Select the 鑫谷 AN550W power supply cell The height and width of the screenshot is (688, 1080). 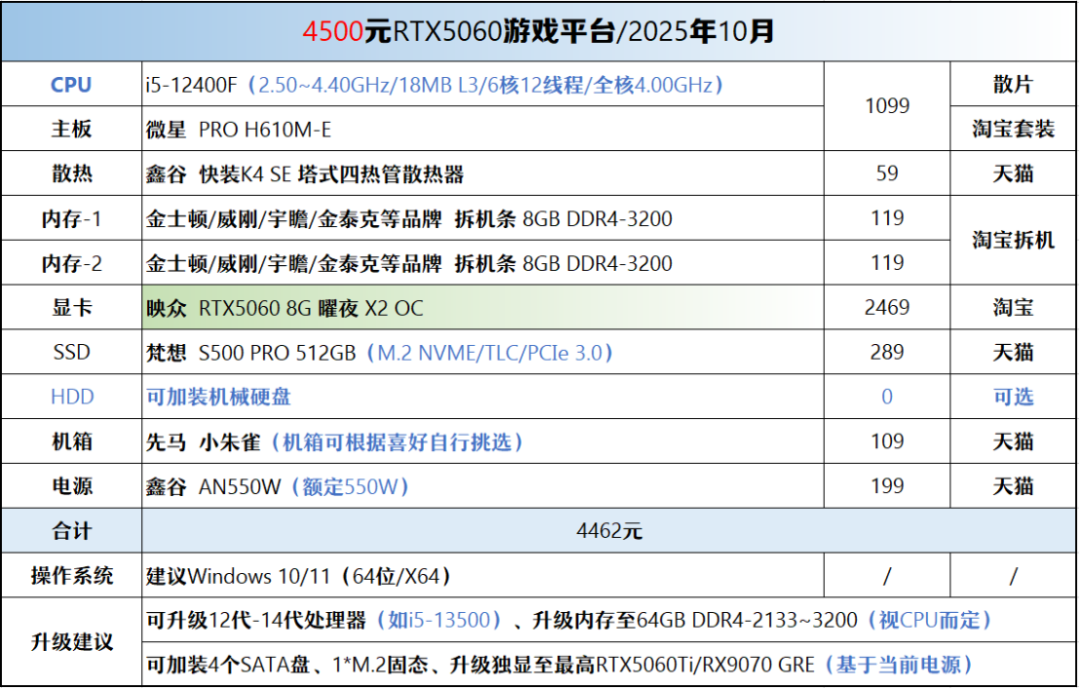(x=277, y=487)
